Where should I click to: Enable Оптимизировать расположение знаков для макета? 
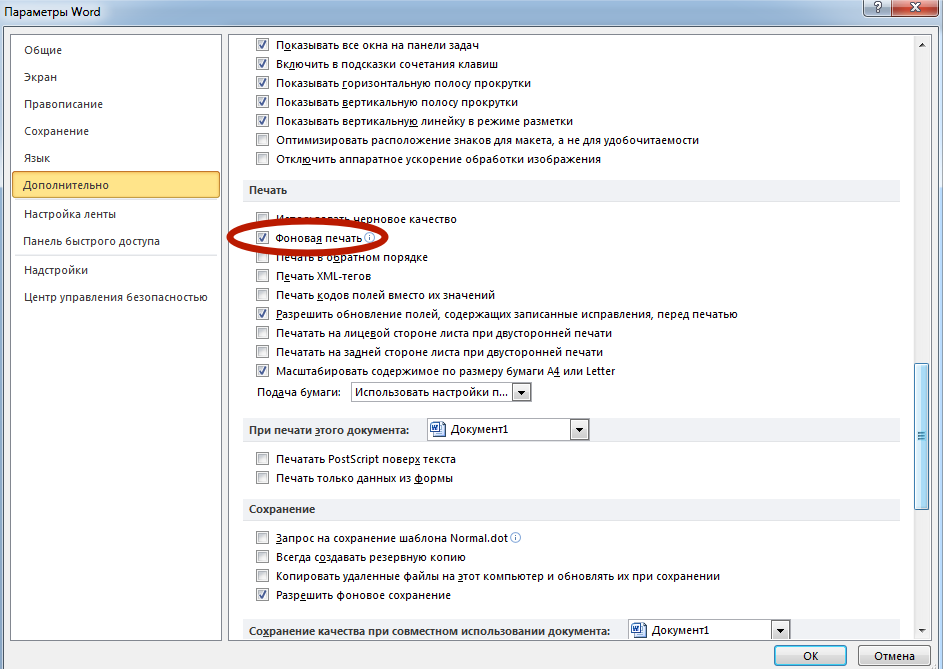262,140
